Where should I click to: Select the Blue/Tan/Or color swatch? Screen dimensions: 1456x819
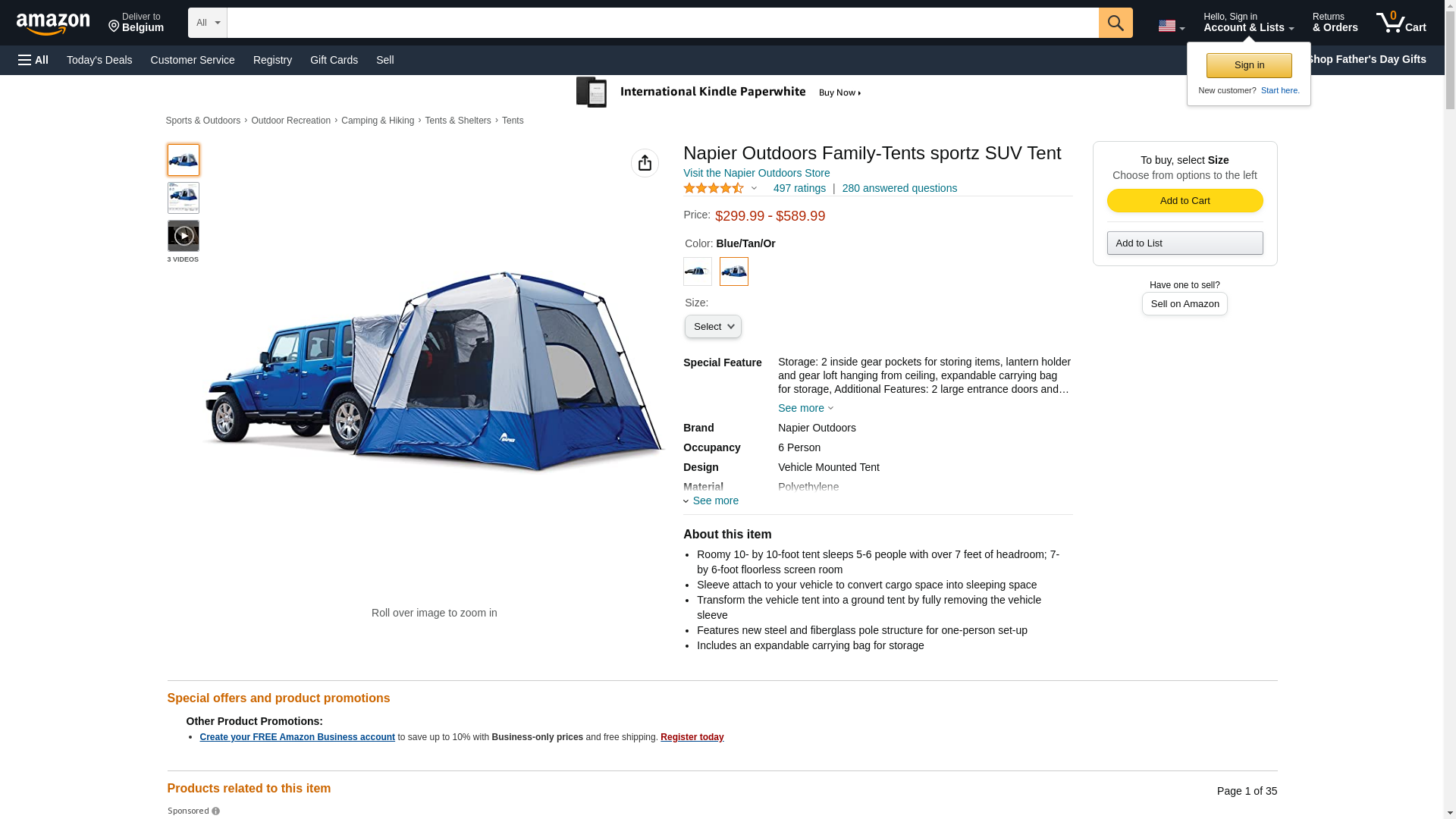733,271
